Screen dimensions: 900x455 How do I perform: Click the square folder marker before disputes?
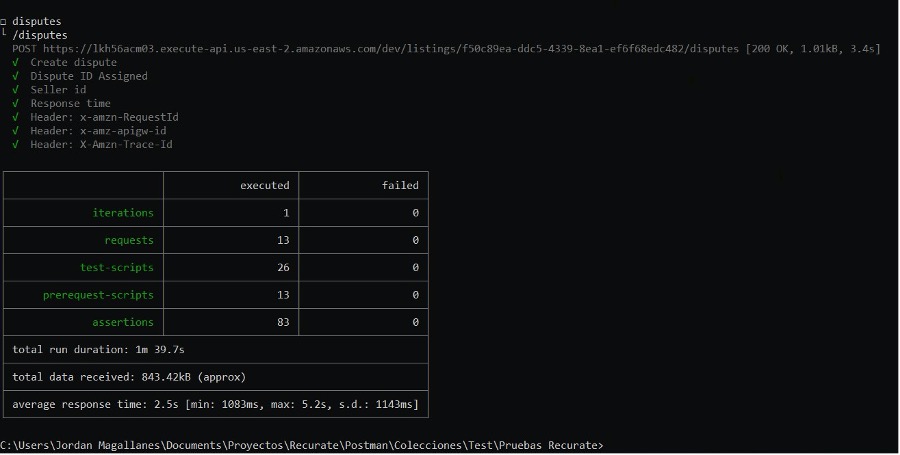tap(3, 22)
